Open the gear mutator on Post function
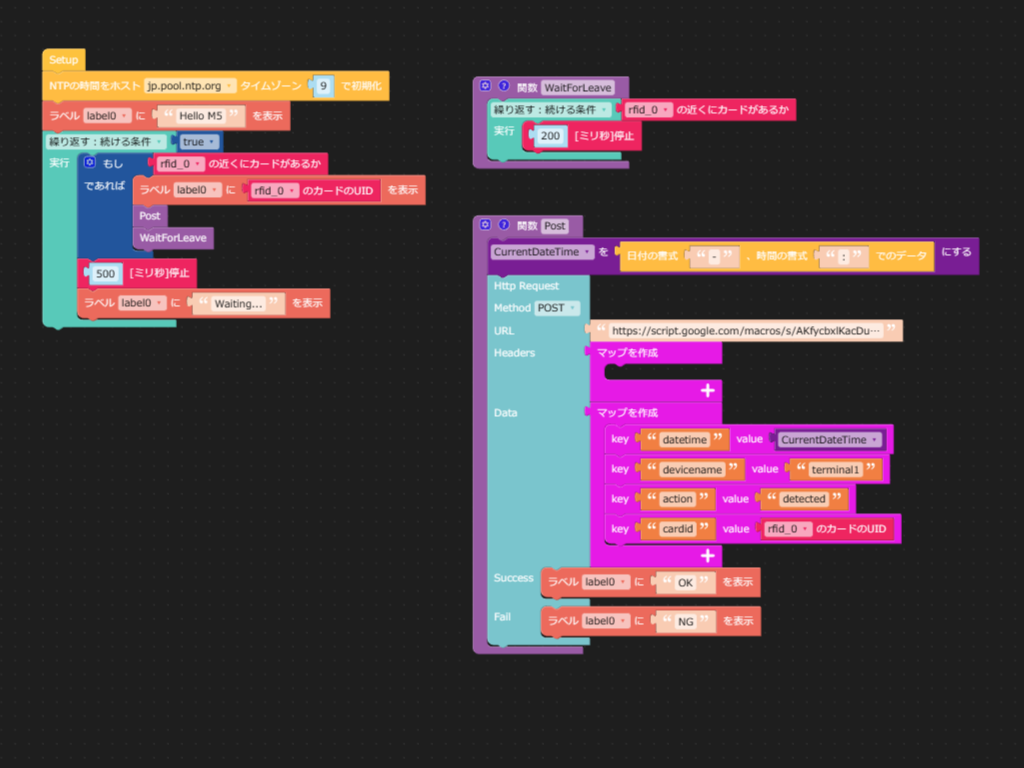This screenshot has width=1024, height=768. tap(486, 225)
